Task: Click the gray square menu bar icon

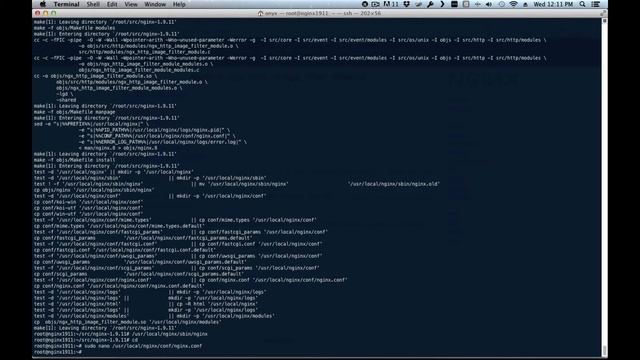Action: click(466, 4)
